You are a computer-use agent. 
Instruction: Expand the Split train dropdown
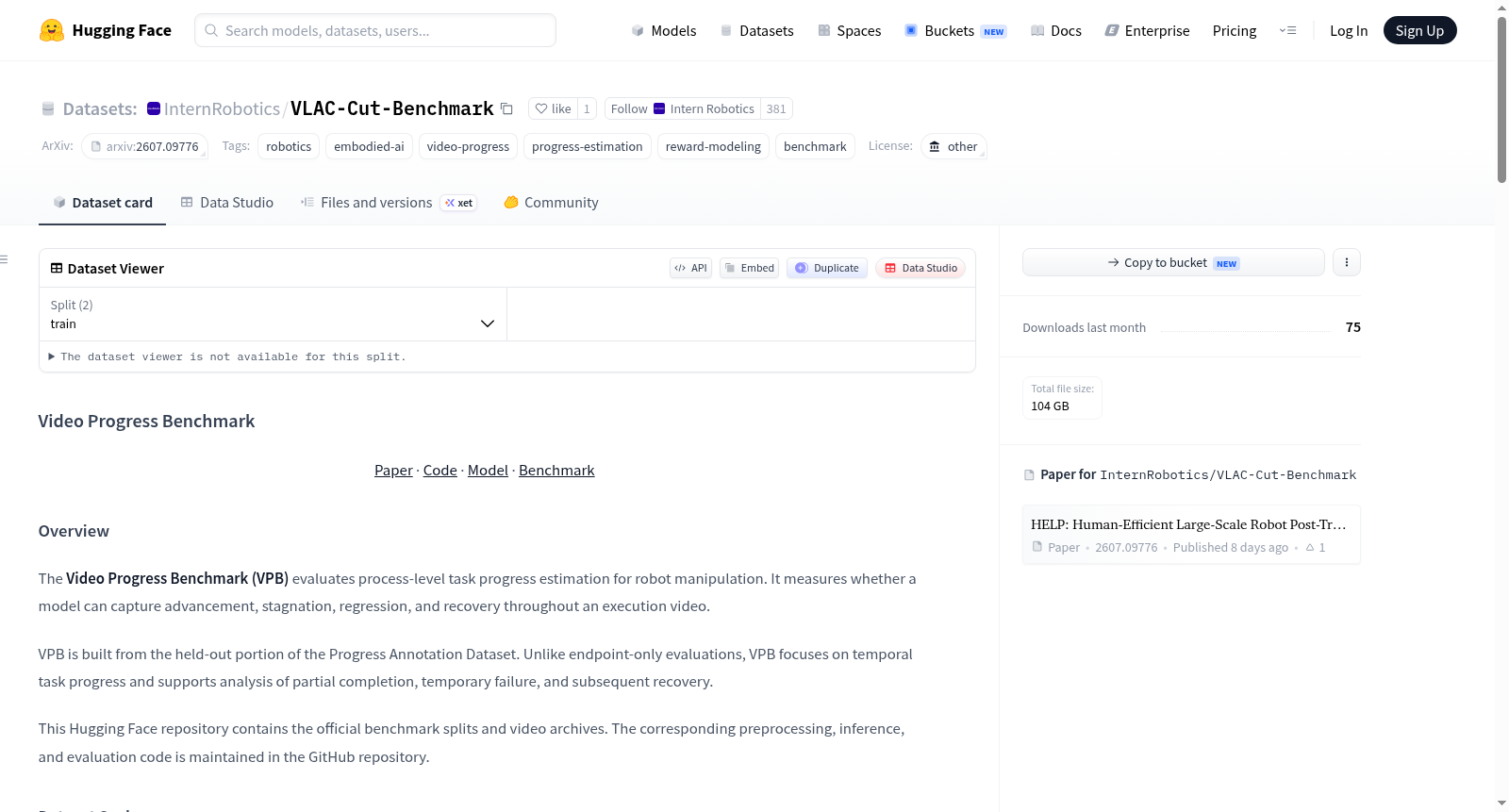click(x=273, y=314)
